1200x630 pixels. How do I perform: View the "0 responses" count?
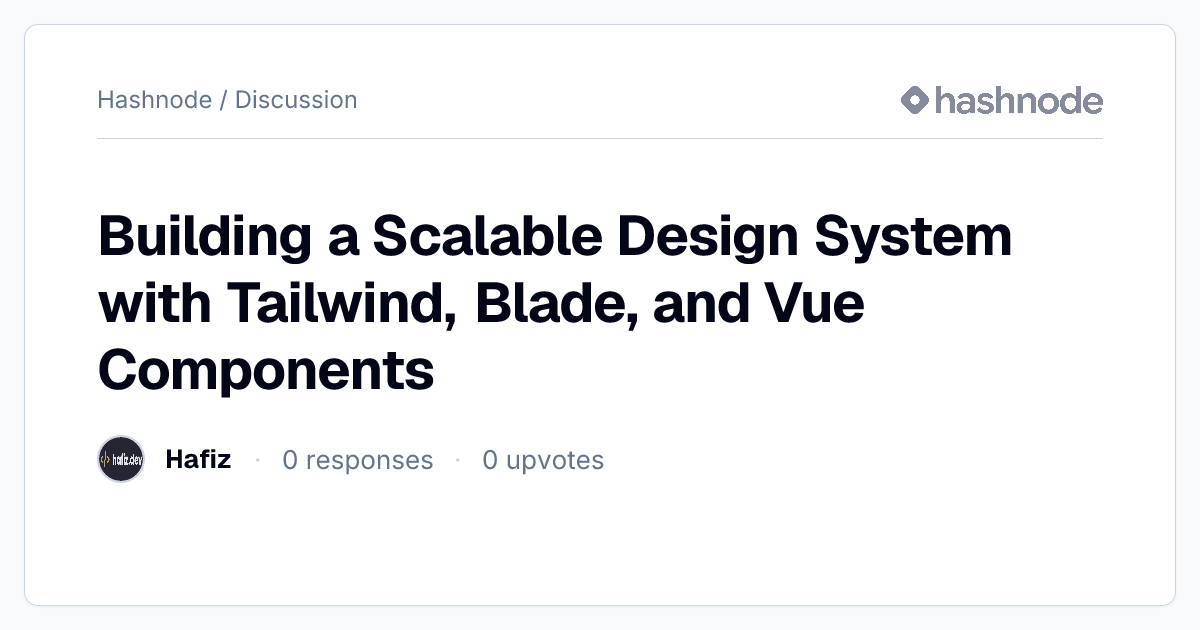coord(358,460)
